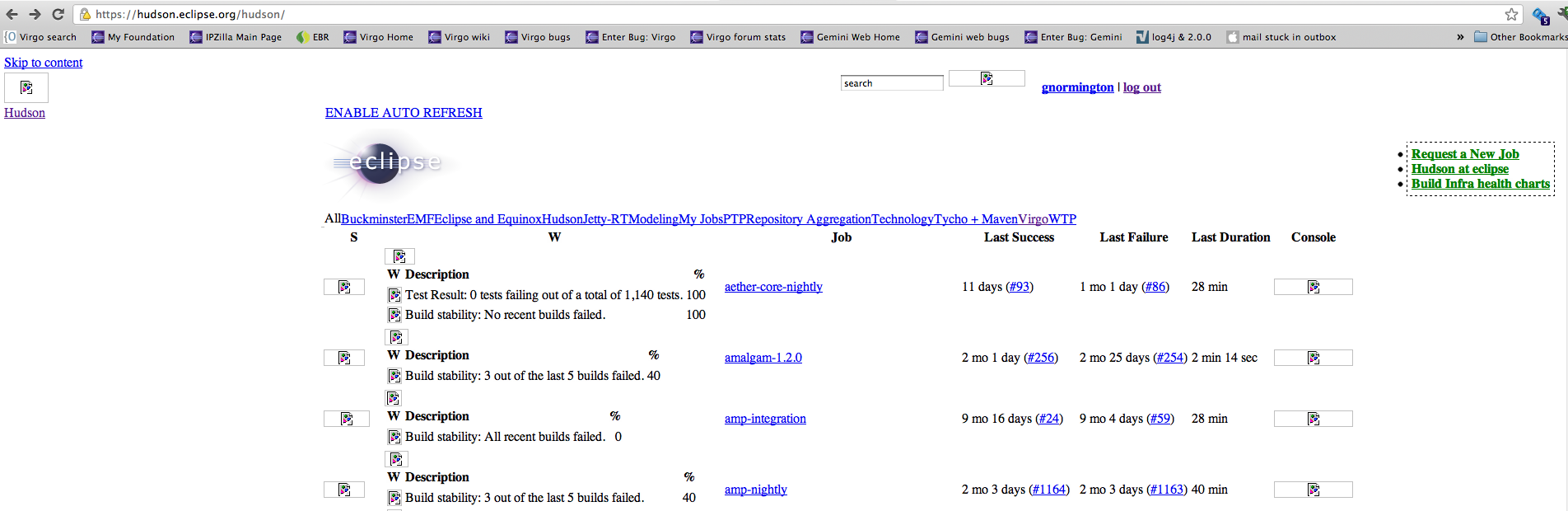Sort the table by Job column header

coord(841,237)
